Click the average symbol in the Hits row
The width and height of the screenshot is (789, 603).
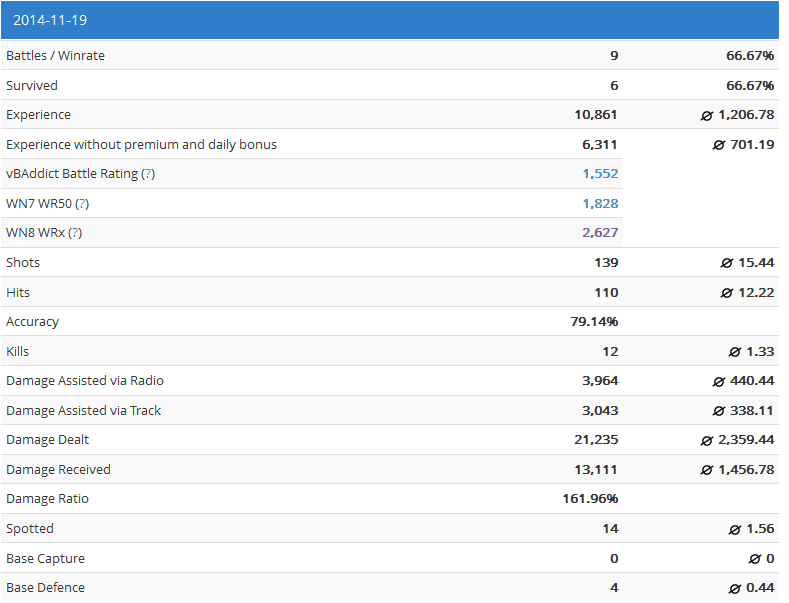[727, 293]
